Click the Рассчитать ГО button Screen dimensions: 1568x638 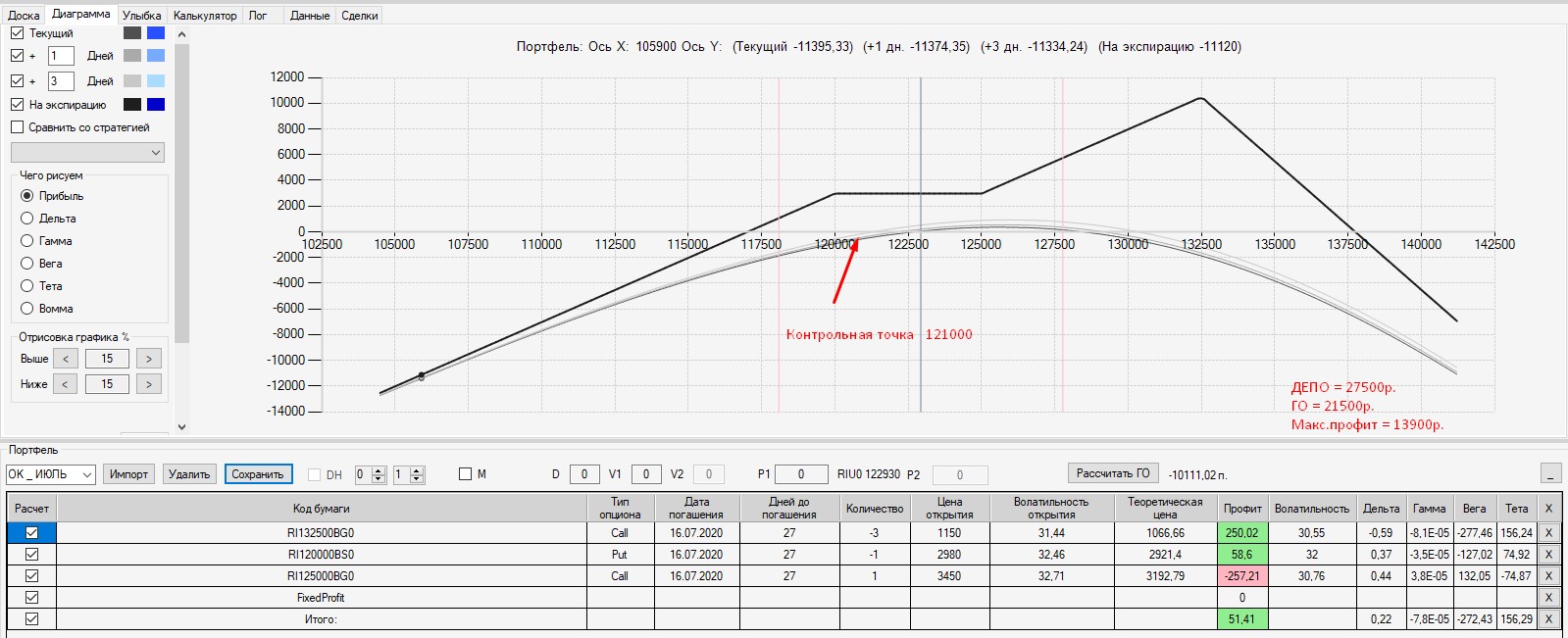click(1113, 473)
